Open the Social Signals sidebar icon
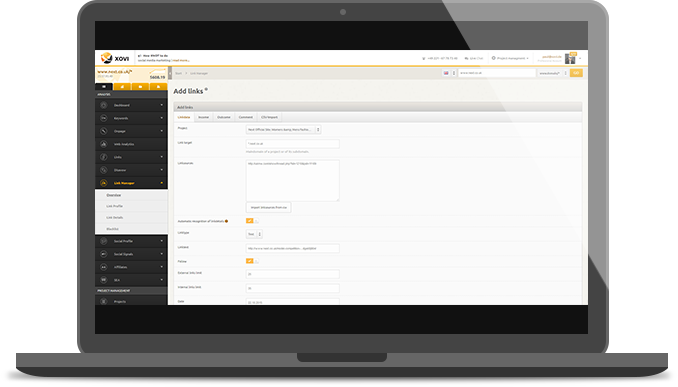678x387 pixels. [104, 254]
